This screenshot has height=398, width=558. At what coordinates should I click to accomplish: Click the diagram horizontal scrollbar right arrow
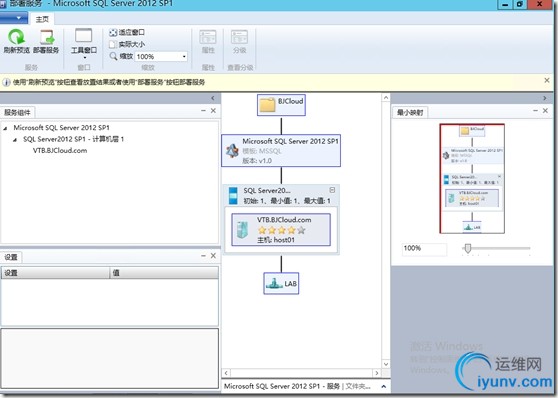pyautogui.click(x=377, y=373)
